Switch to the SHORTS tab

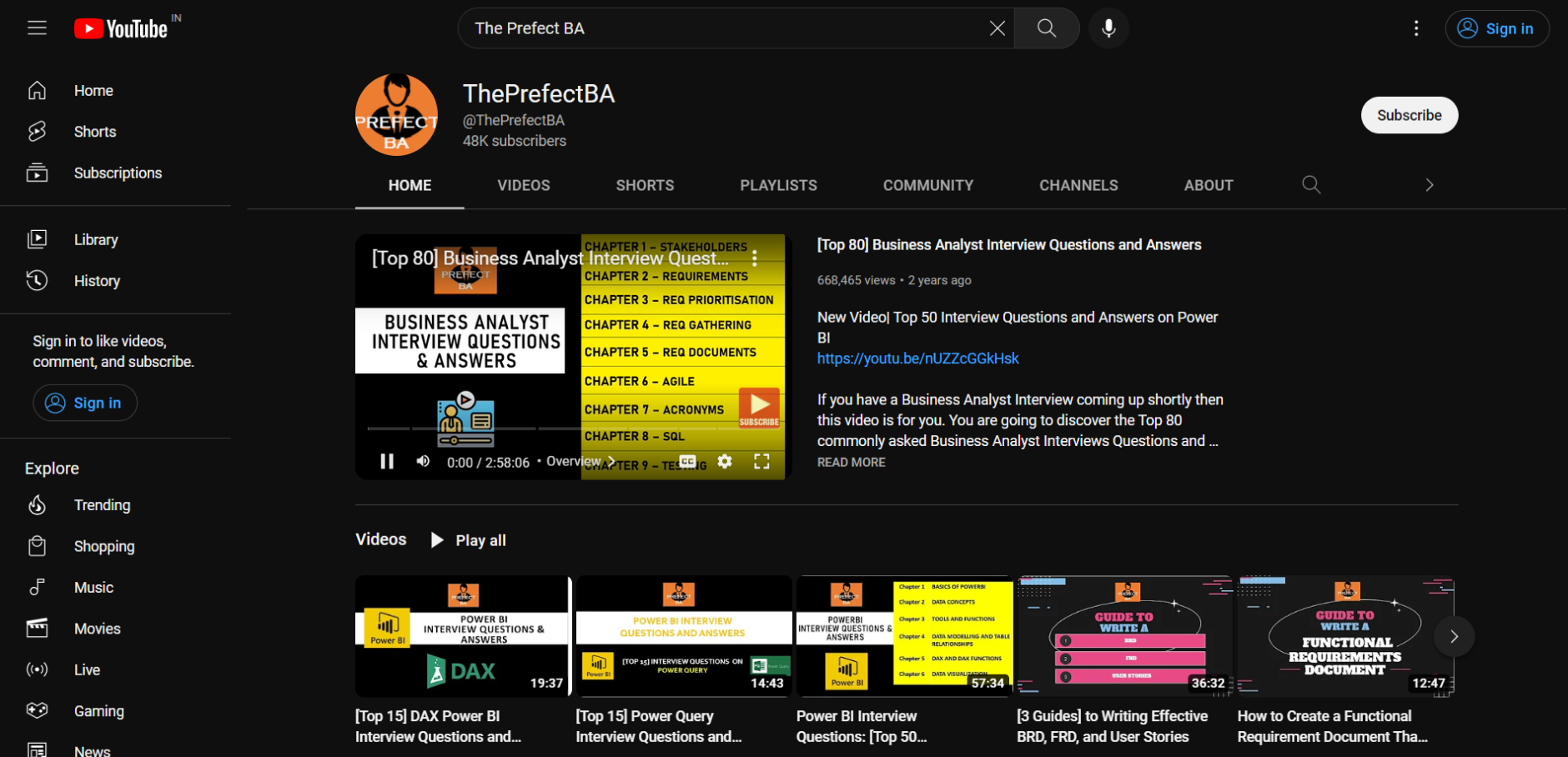645,186
